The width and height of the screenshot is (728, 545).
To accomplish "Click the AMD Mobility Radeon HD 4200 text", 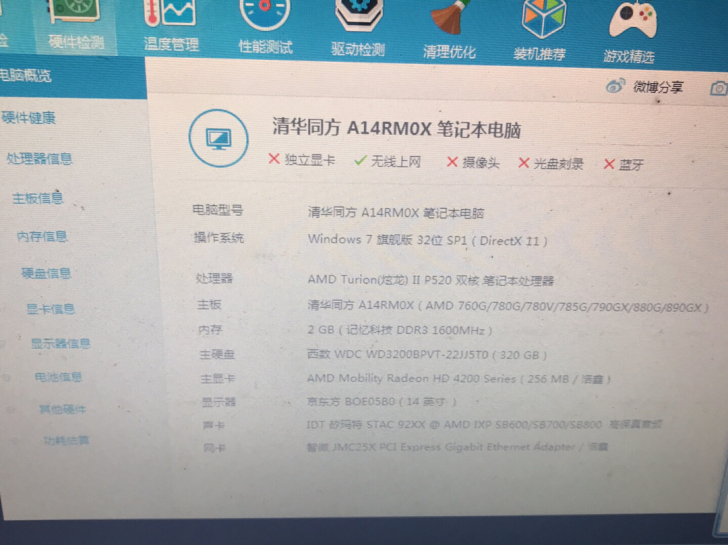I will pos(458,379).
